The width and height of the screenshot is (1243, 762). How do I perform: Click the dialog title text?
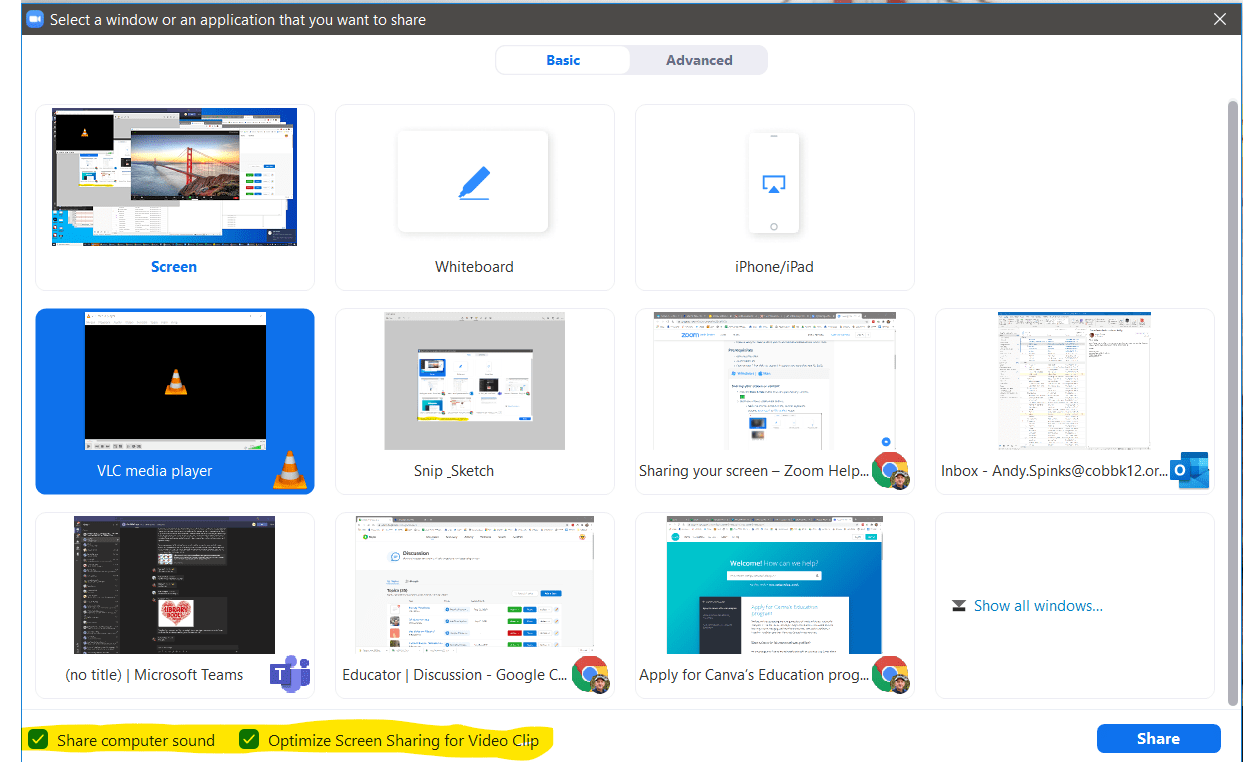(x=238, y=19)
